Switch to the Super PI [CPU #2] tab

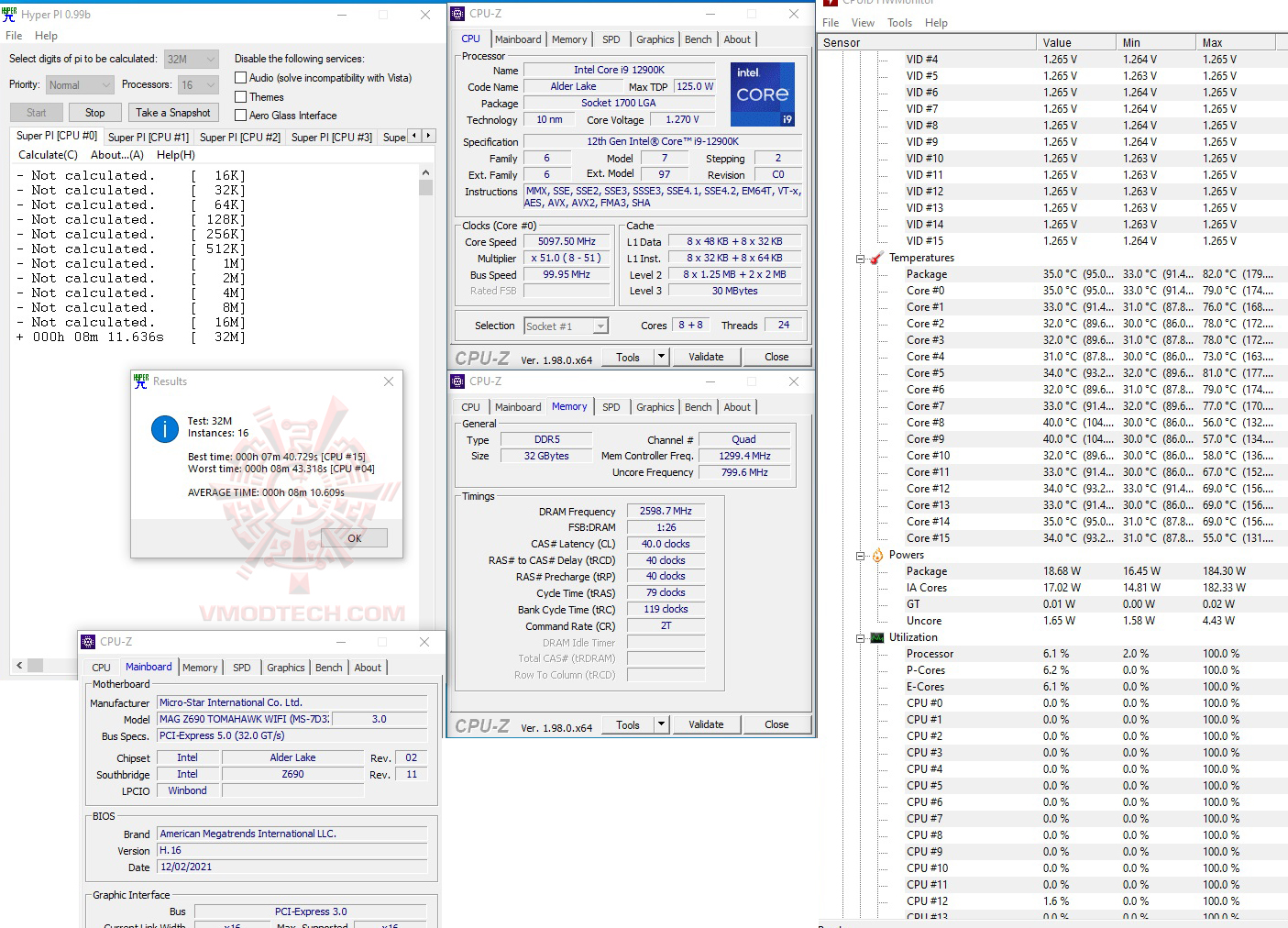(x=240, y=137)
